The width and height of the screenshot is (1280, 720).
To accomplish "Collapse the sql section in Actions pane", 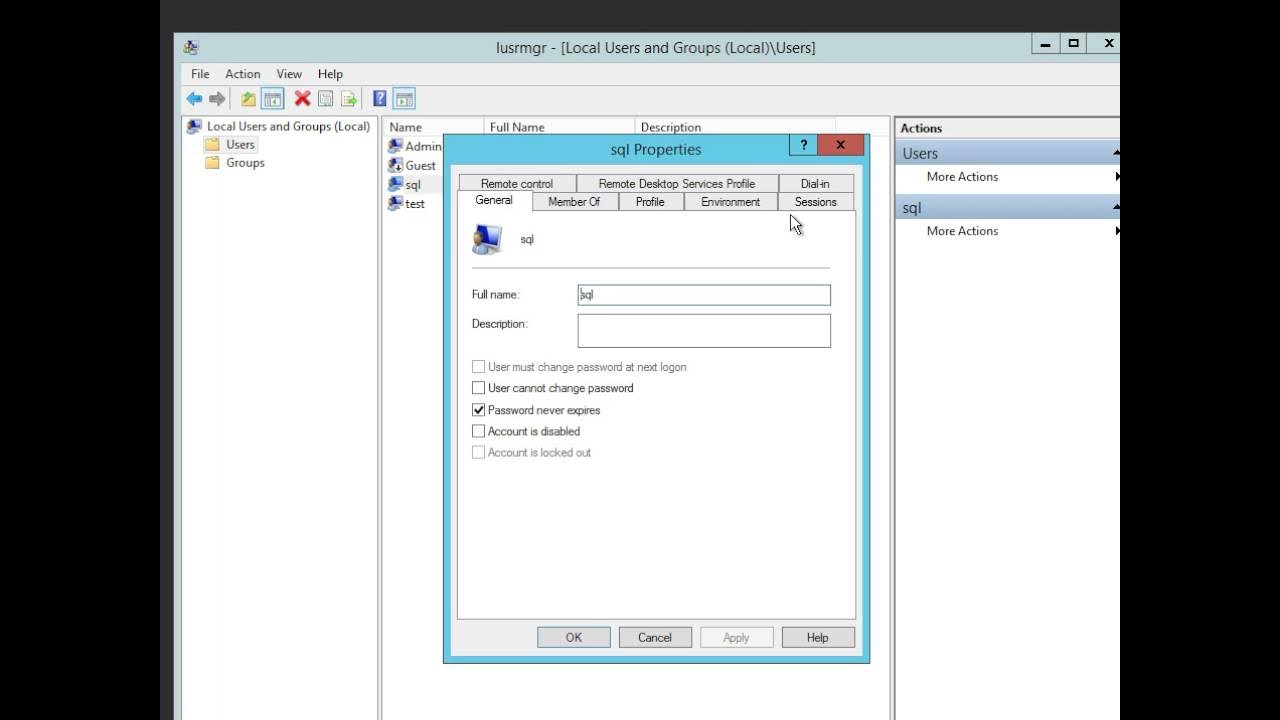I will tap(1115, 207).
